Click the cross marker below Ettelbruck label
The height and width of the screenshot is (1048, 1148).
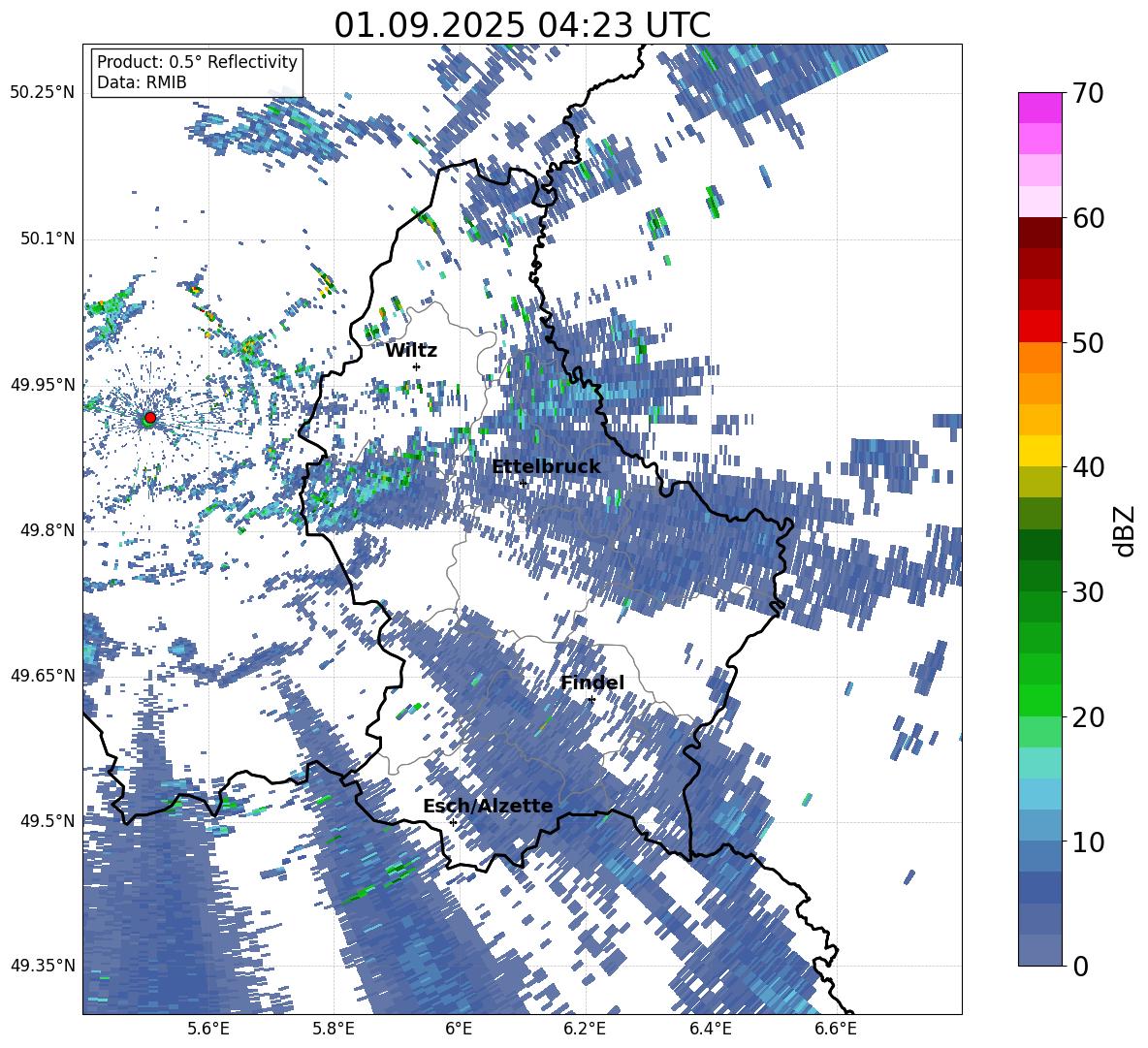pyautogui.click(x=523, y=484)
